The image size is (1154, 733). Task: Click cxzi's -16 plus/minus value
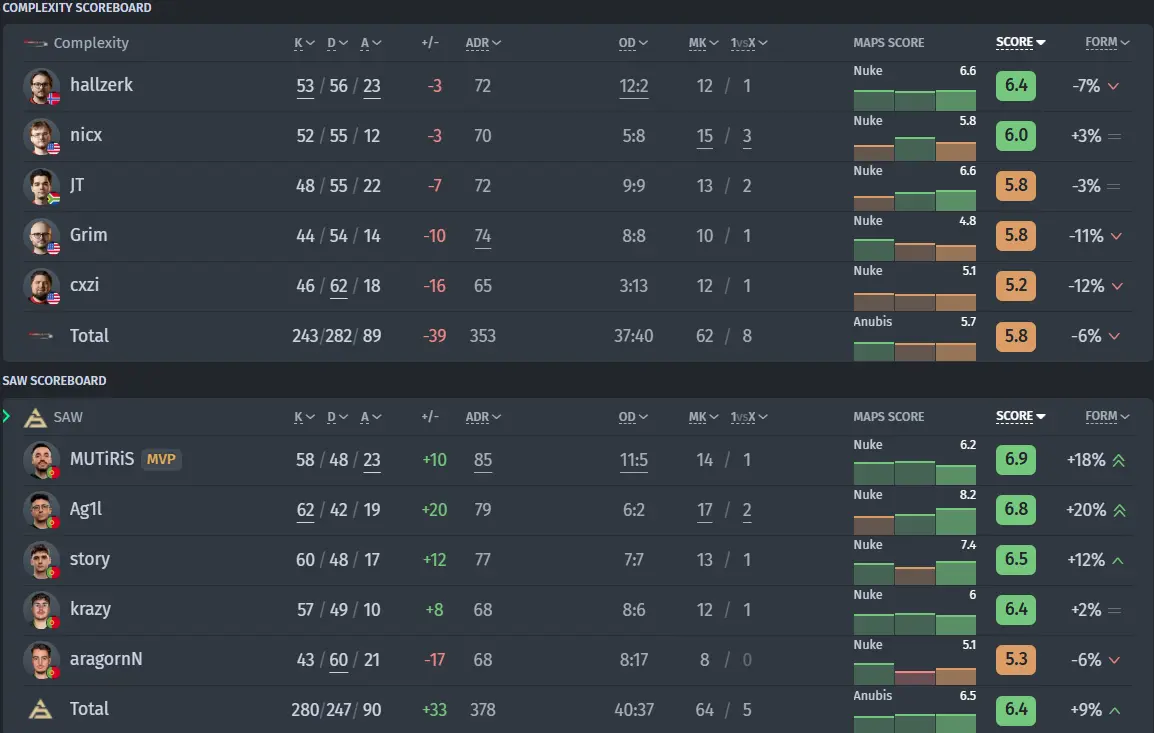434,286
